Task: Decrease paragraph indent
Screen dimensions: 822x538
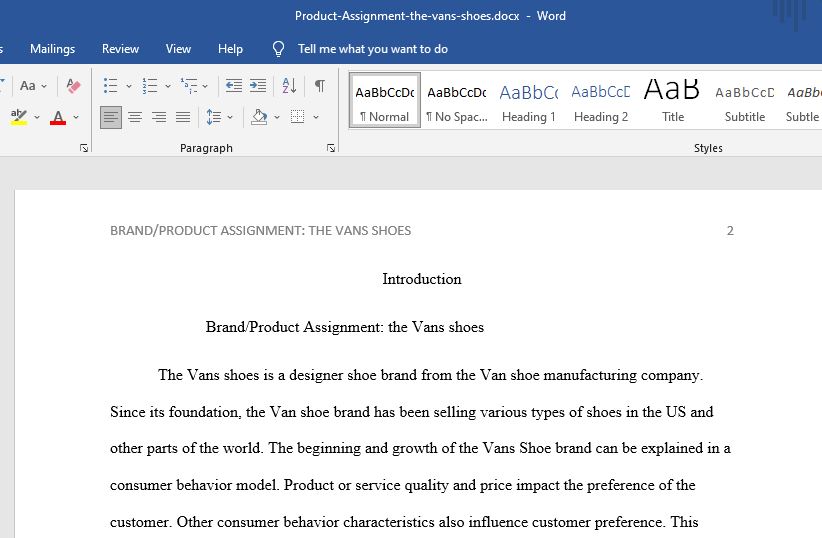Action: 234,85
